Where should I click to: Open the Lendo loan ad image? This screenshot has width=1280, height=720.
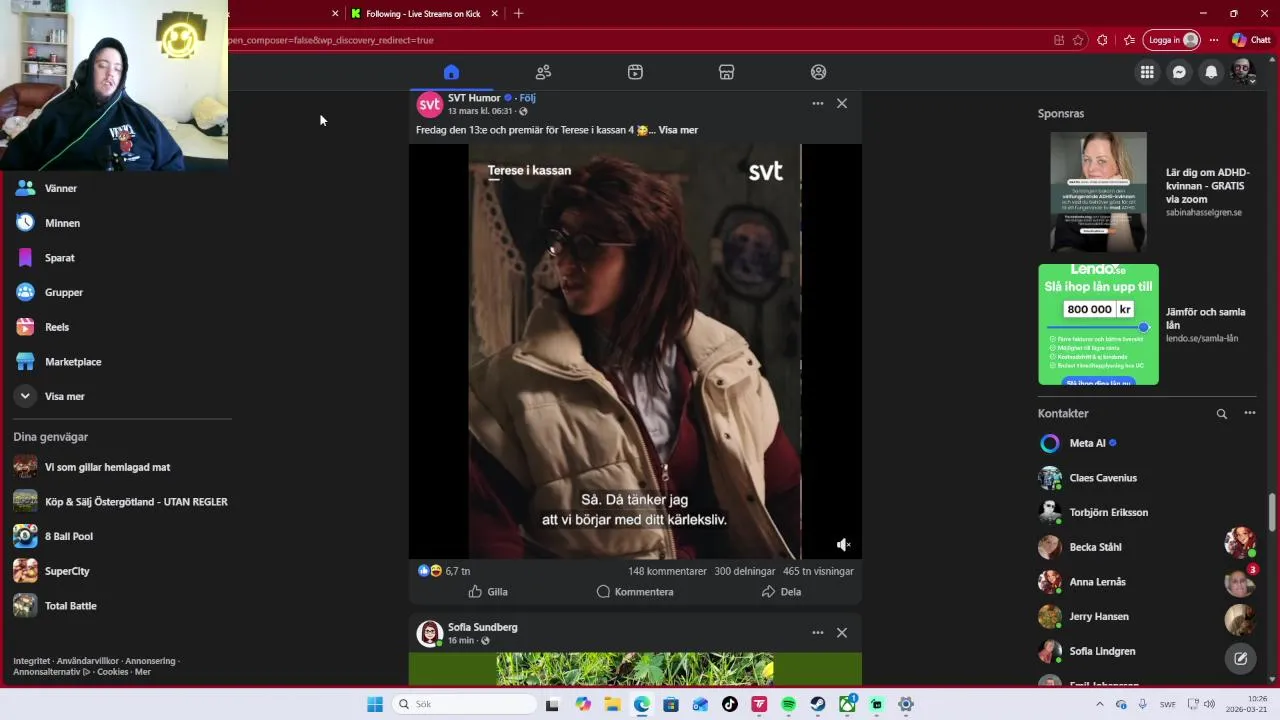click(1098, 324)
